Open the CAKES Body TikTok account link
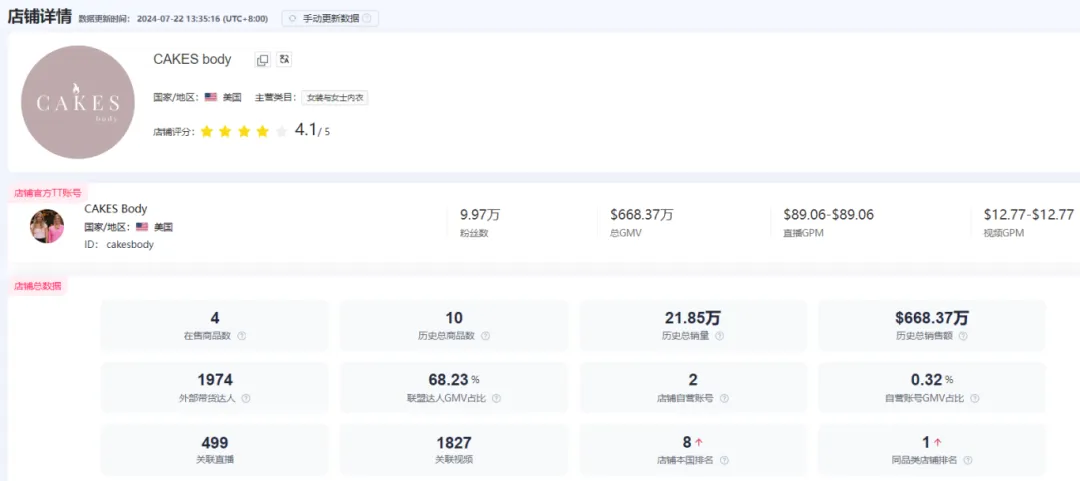1080x481 pixels. [x=116, y=209]
